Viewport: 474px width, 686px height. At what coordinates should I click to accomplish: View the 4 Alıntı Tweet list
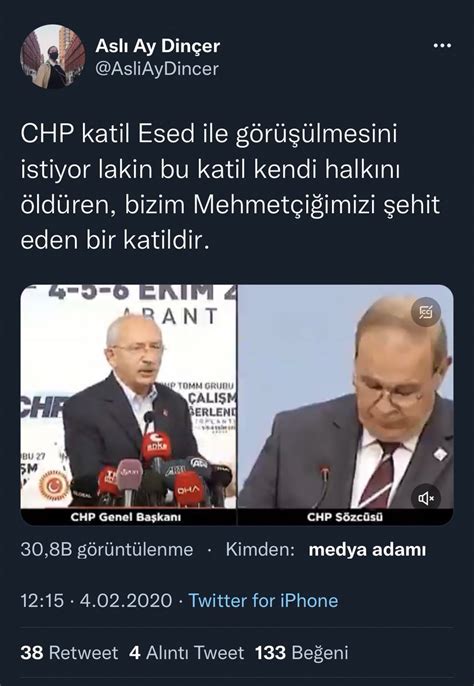[186, 653]
